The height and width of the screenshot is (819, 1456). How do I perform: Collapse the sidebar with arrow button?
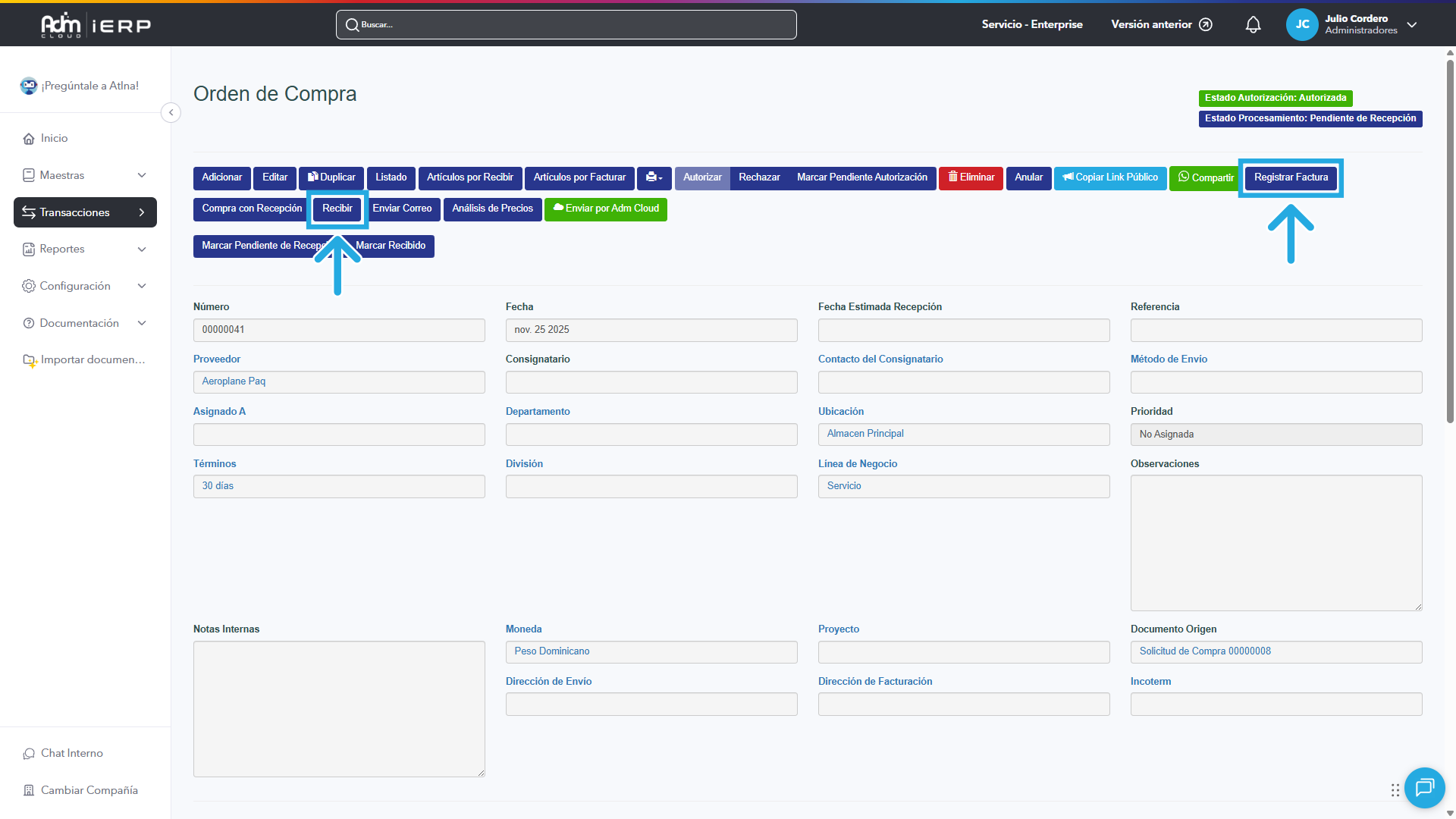pyautogui.click(x=171, y=113)
